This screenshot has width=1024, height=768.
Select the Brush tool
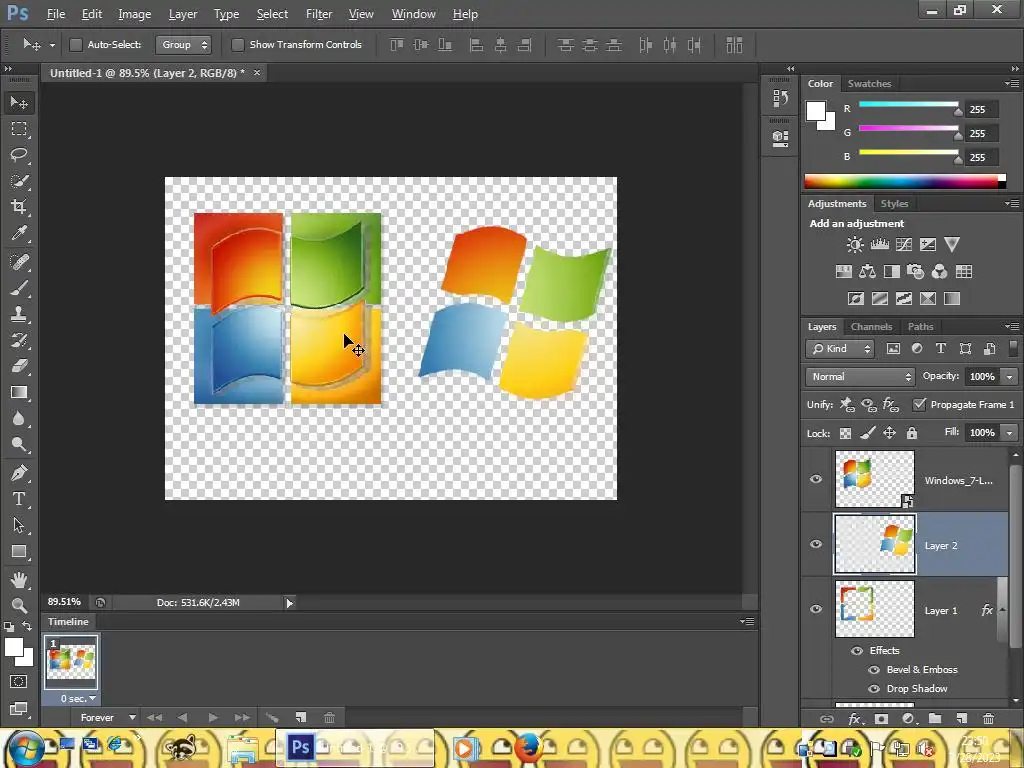[19, 288]
